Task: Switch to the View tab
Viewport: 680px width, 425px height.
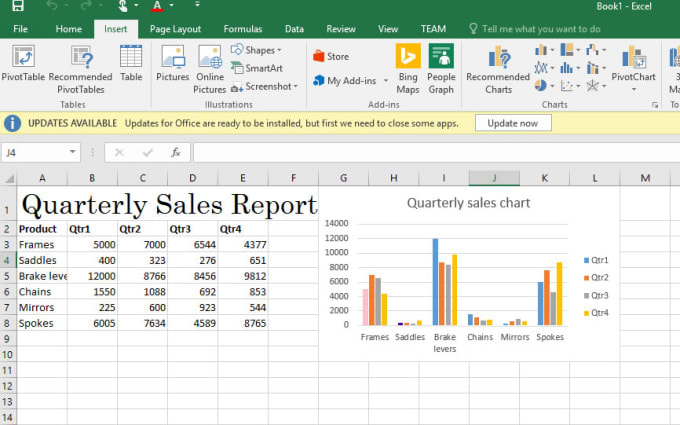Action: click(x=388, y=29)
